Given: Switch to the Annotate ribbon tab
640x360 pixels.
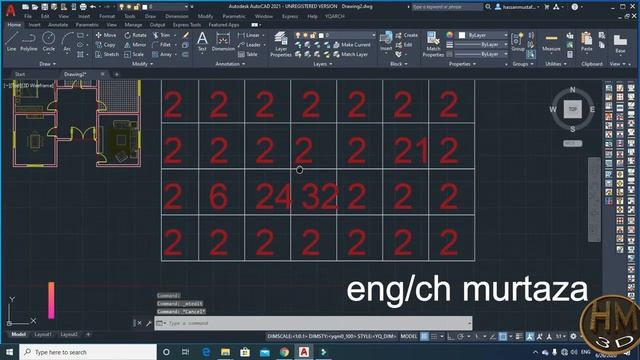Looking at the screenshot, I should (58, 25).
